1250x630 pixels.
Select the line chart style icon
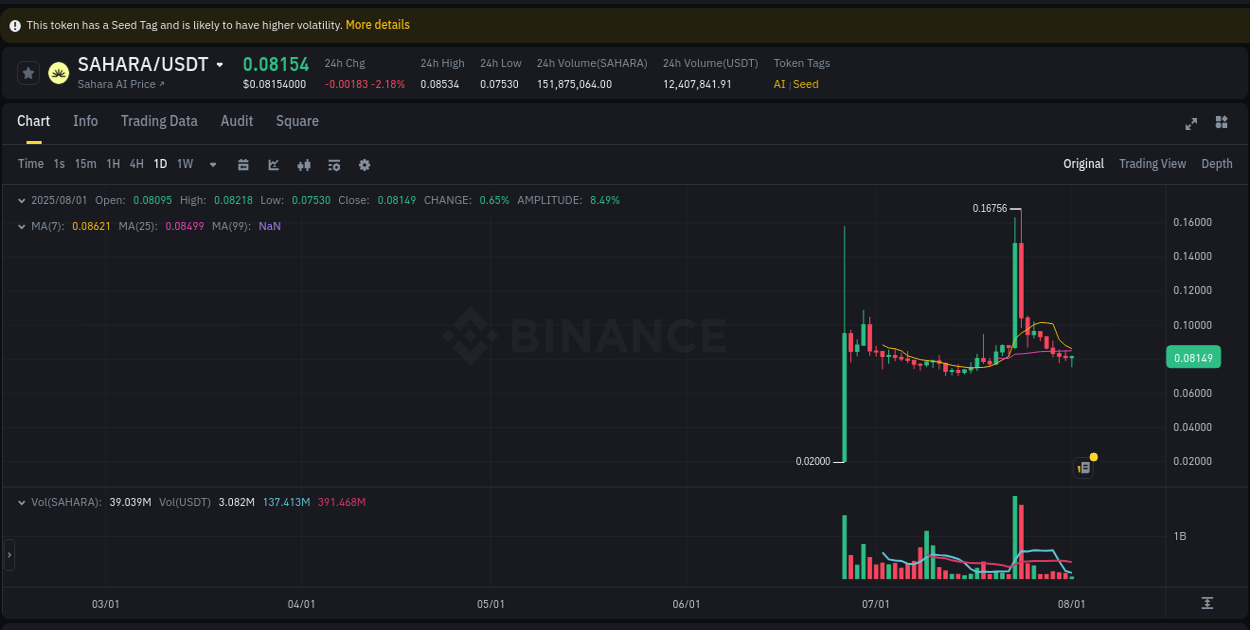(273, 164)
